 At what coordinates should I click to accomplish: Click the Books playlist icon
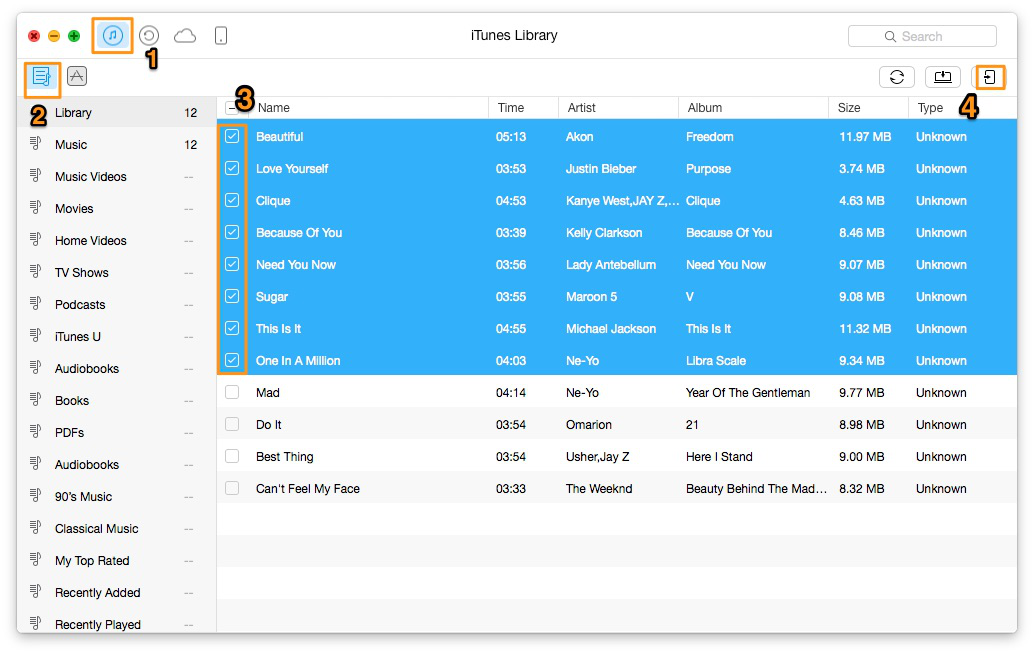36,399
